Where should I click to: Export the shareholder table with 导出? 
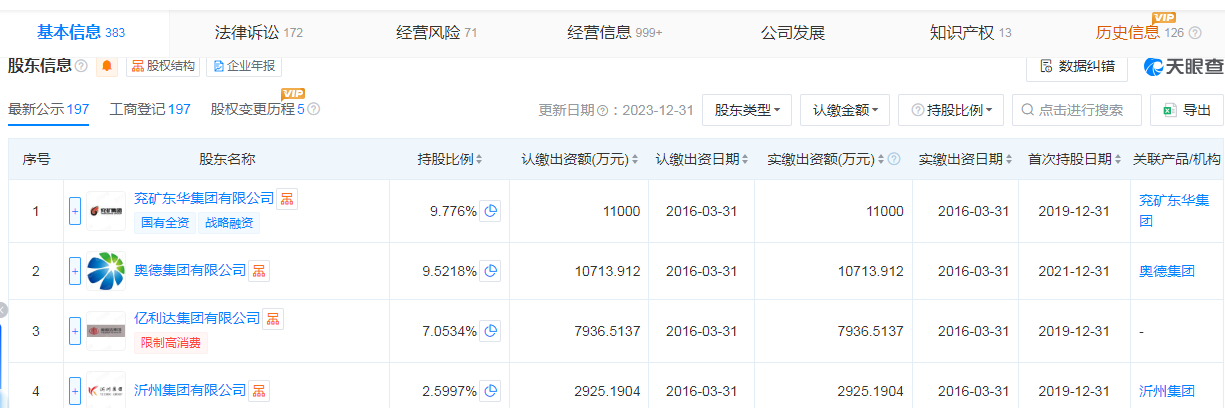[x=1187, y=110]
